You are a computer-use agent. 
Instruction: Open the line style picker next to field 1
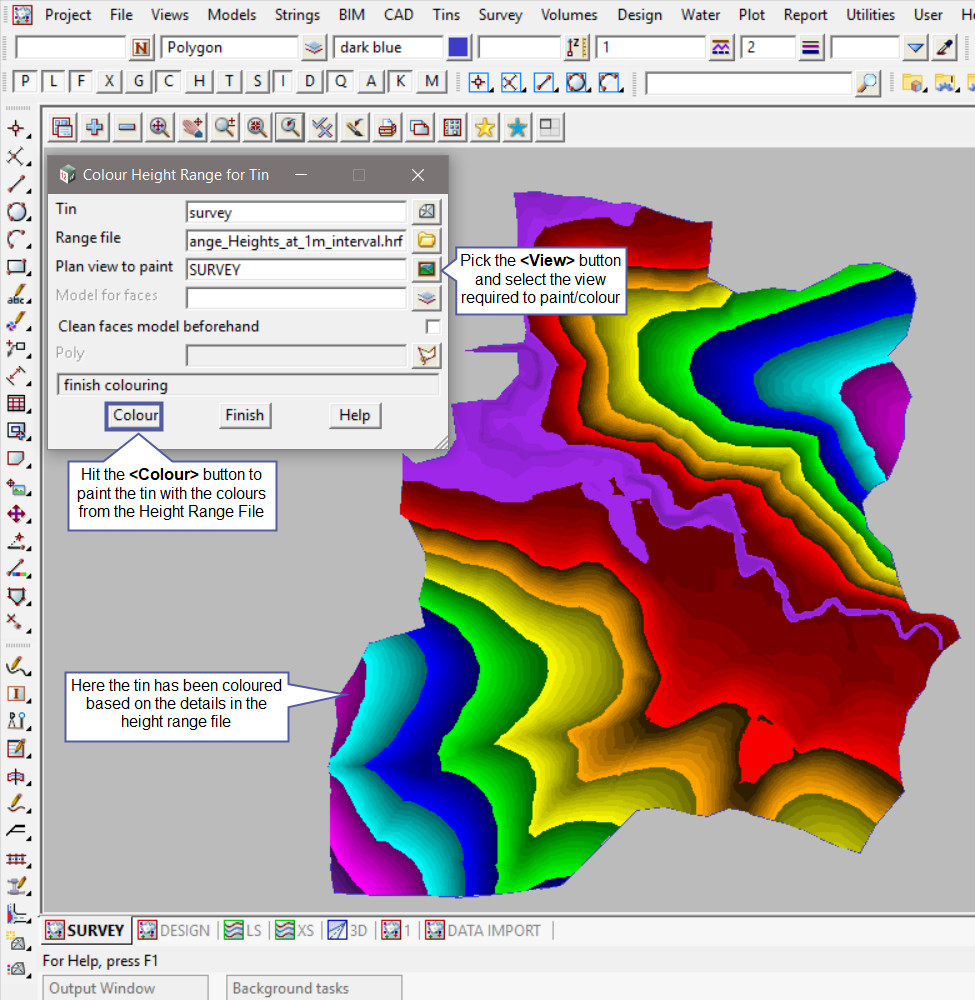pyautogui.click(x=721, y=48)
